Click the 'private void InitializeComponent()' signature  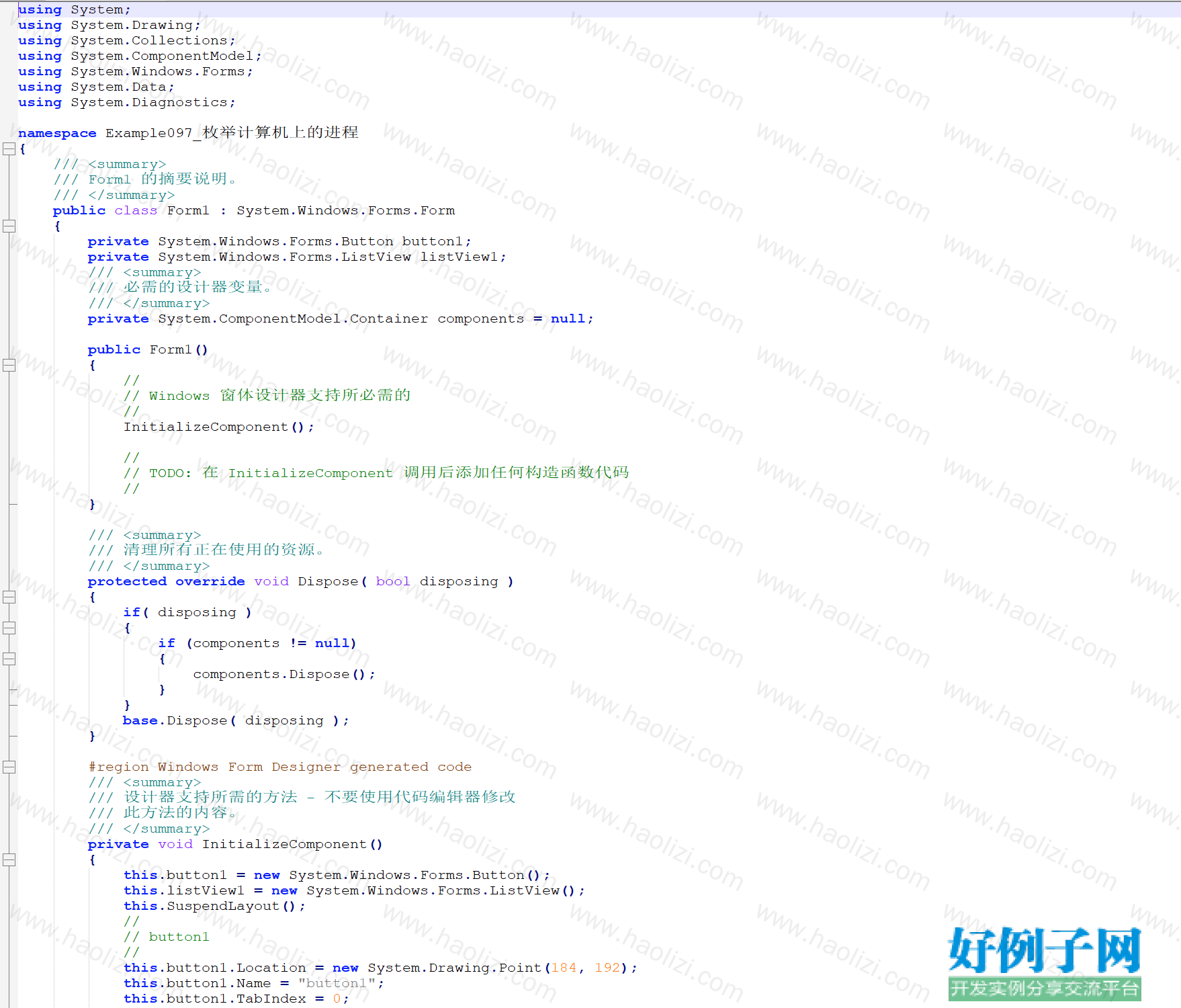click(x=235, y=844)
